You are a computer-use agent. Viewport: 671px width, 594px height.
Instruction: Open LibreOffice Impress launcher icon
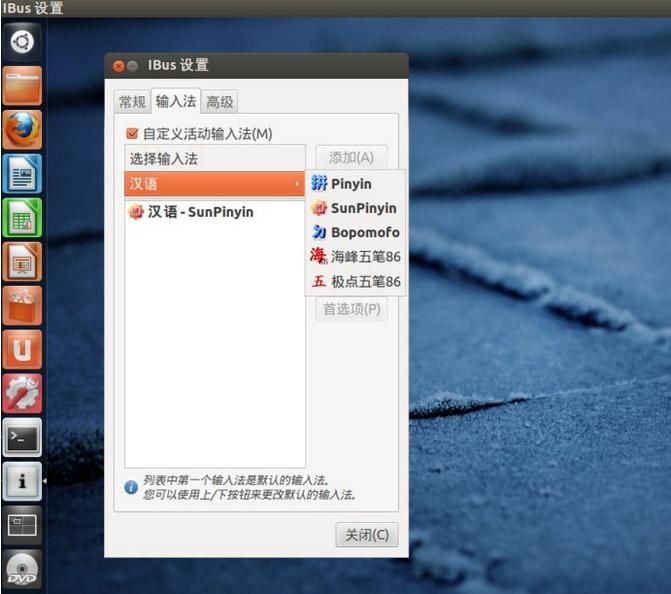pyautogui.click(x=22, y=261)
